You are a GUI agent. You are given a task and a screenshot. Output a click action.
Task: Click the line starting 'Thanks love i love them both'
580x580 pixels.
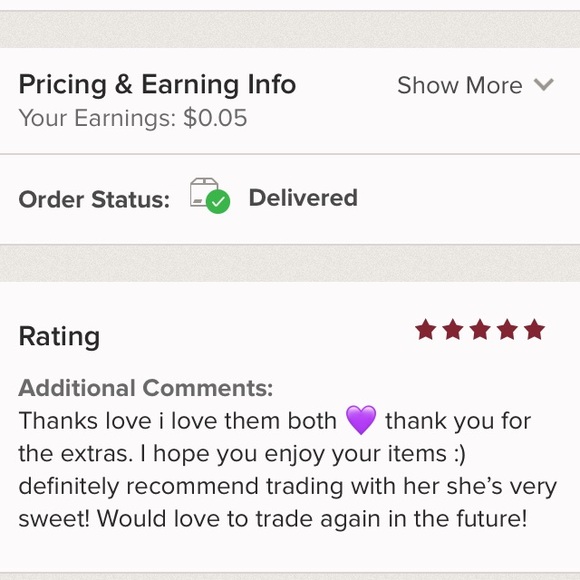(x=275, y=421)
